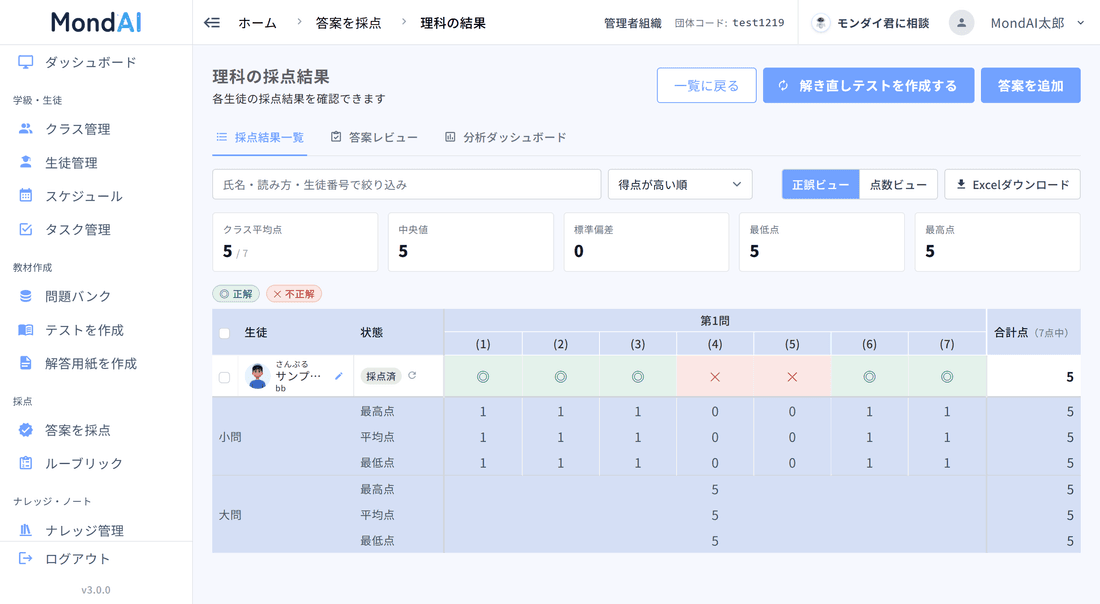Go to ホーム in the breadcrumb
The height and width of the screenshot is (604, 1100).
(x=257, y=23)
